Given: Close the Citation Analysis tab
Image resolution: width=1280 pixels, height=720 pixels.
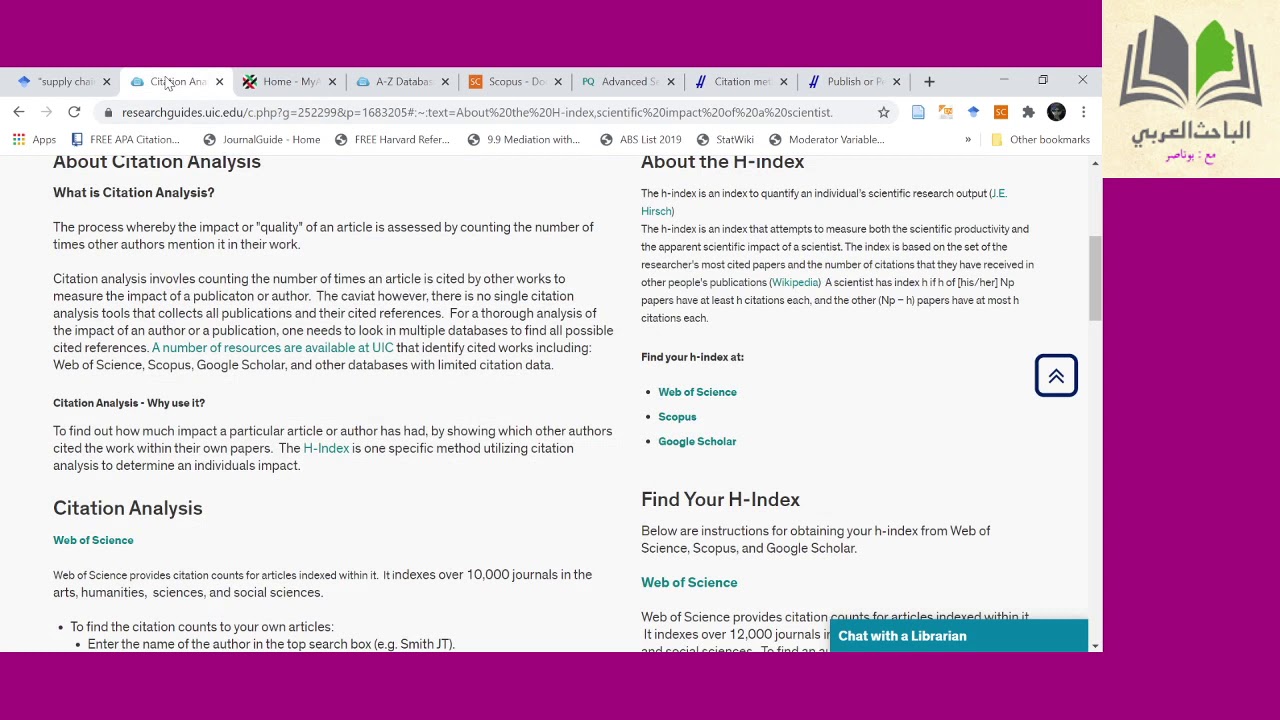Looking at the screenshot, I should [x=219, y=82].
